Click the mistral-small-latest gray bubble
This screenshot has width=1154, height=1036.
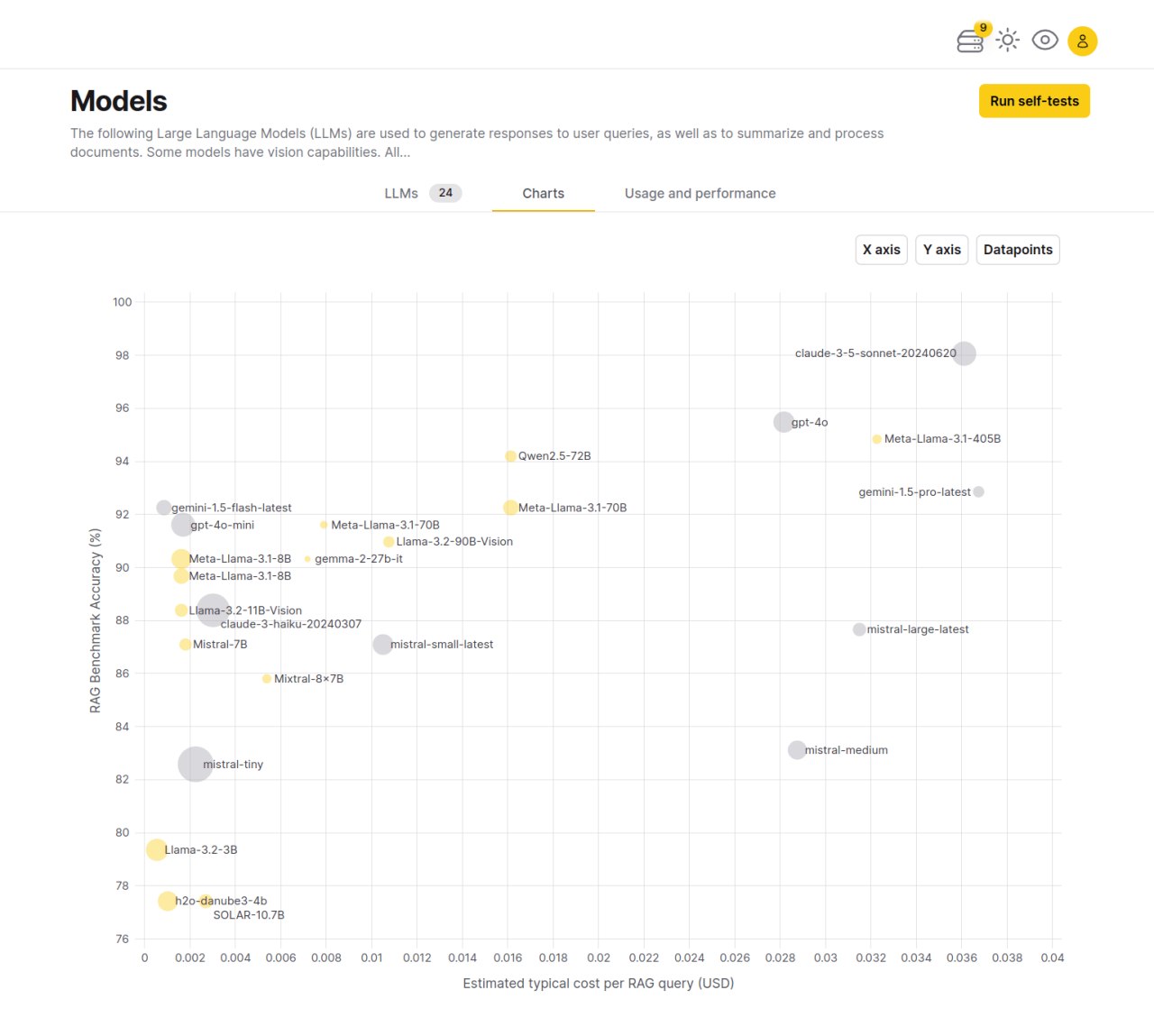382,645
